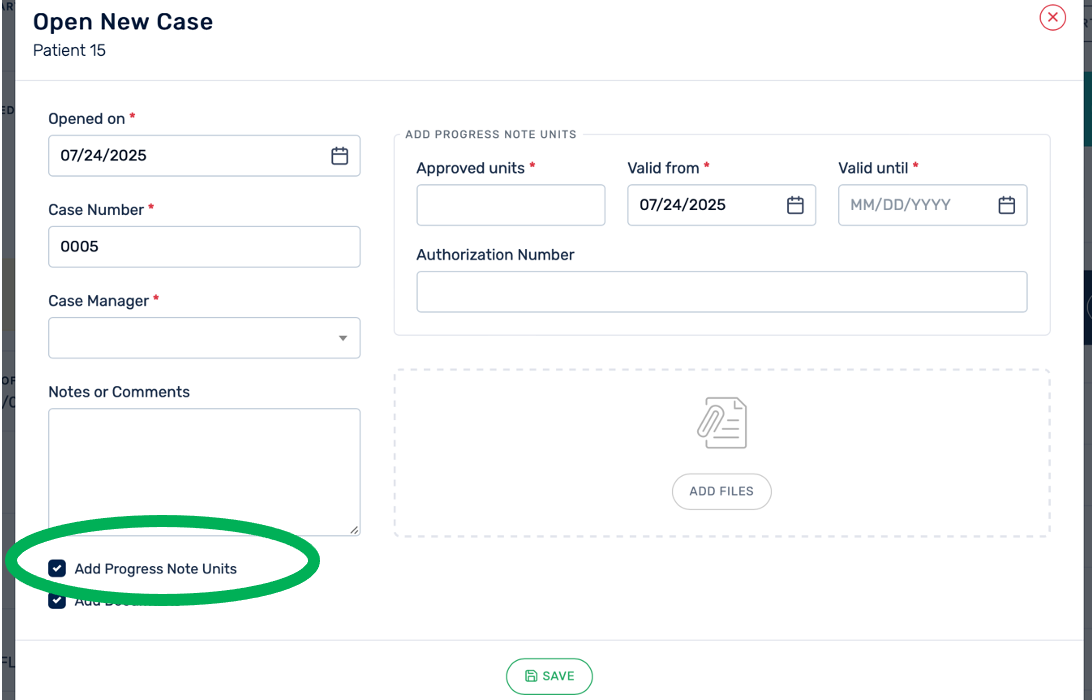Click the Approved units input field
This screenshot has width=1092, height=700.
tap(510, 205)
